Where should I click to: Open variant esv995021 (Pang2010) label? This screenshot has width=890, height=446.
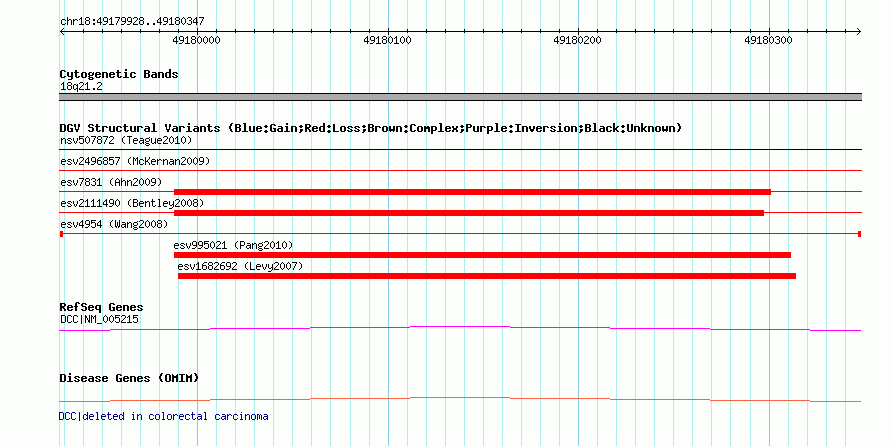233,246
